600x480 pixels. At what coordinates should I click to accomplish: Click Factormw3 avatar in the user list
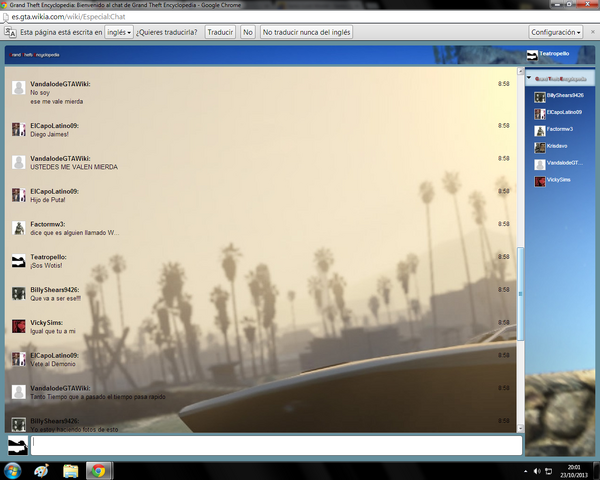tap(540, 131)
